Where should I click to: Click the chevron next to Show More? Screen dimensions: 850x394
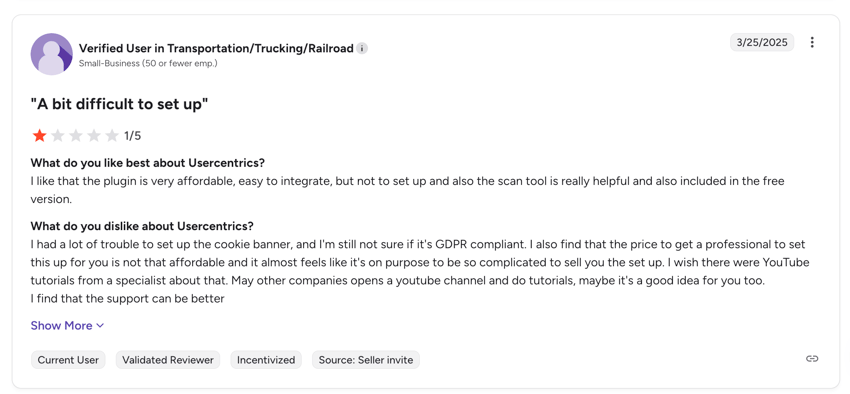coord(100,326)
